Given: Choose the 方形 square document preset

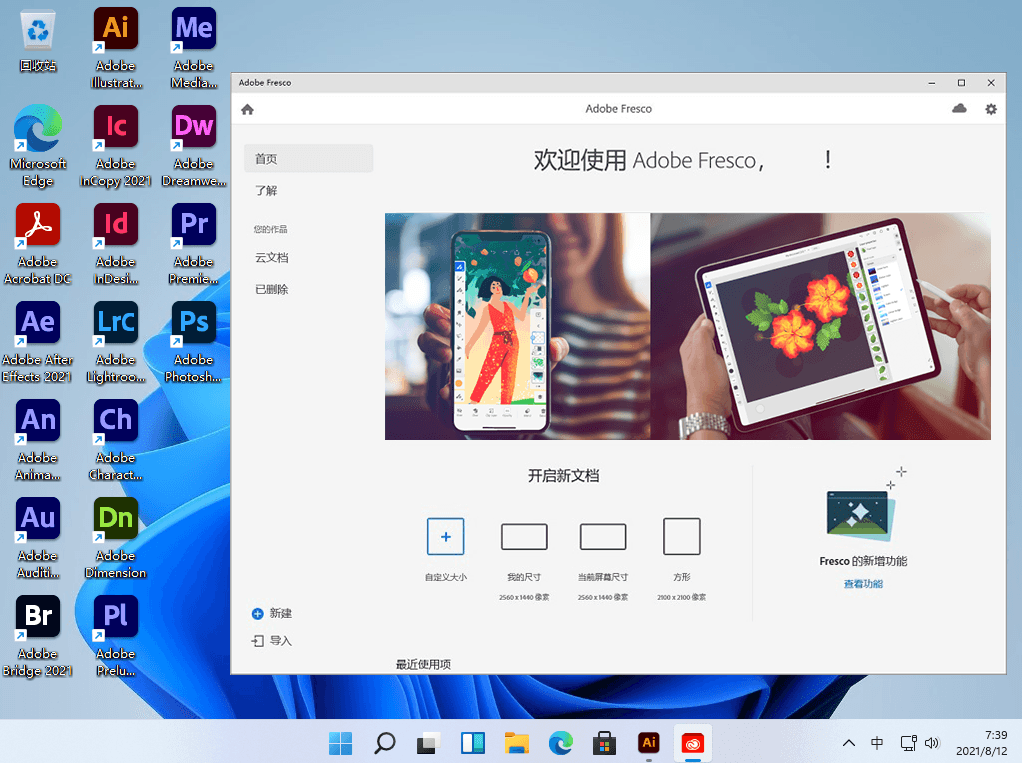Looking at the screenshot, I should pos(682,536).
